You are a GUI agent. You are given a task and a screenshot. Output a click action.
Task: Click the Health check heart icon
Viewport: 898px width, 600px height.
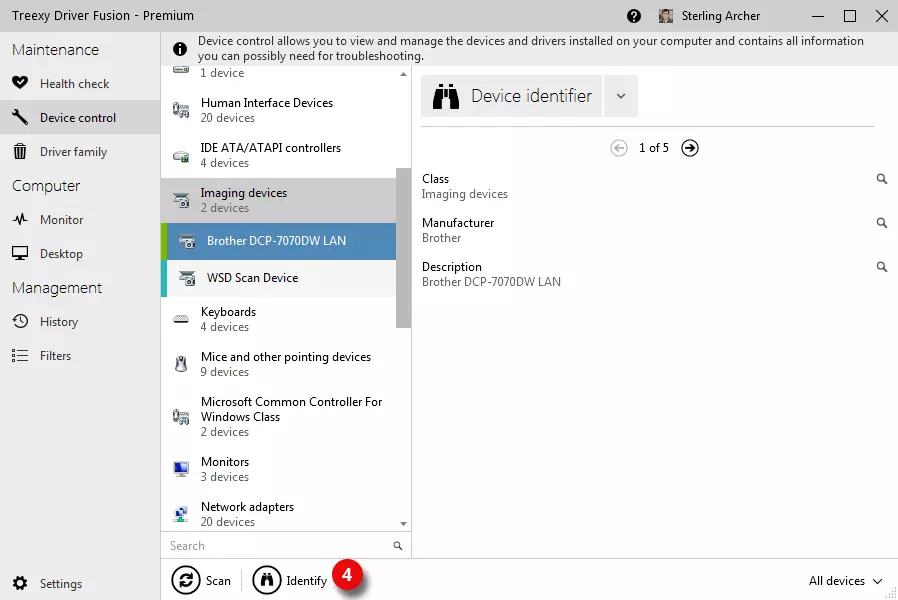[x=20, y=83]
